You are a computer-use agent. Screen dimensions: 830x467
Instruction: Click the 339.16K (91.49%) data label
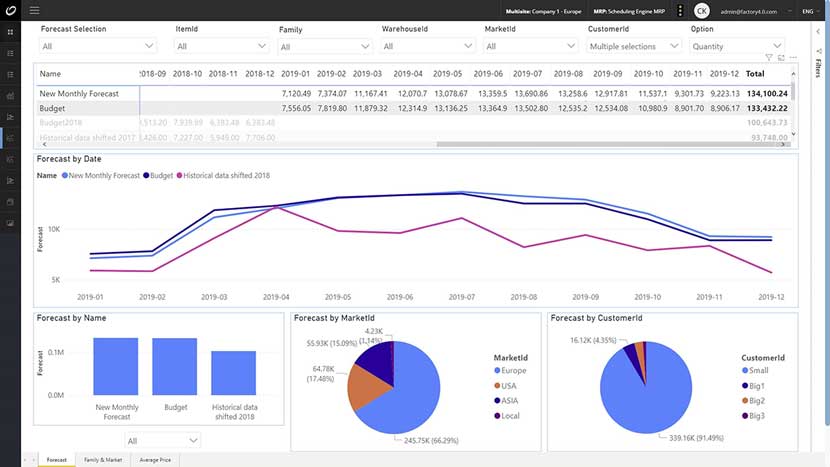click(696, 438)
